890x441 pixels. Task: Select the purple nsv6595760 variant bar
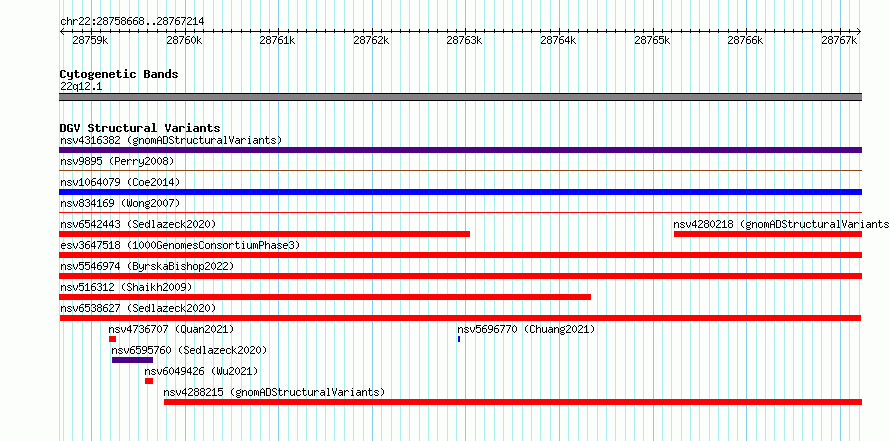point(132,360)
